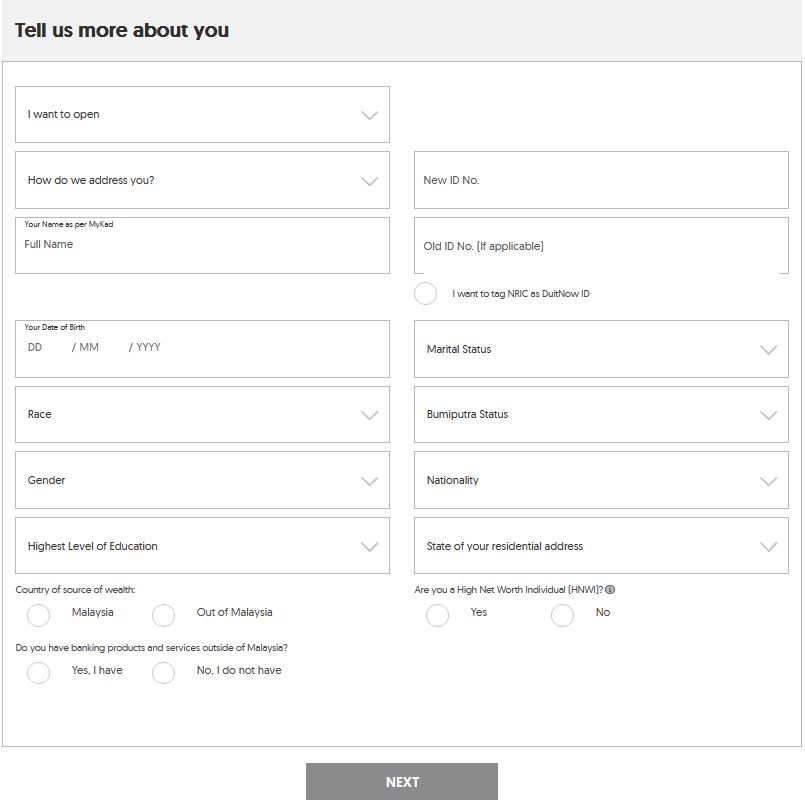Screen dimensions: 805x804
Task: Expand the Race dropdown
Action: 202,415
